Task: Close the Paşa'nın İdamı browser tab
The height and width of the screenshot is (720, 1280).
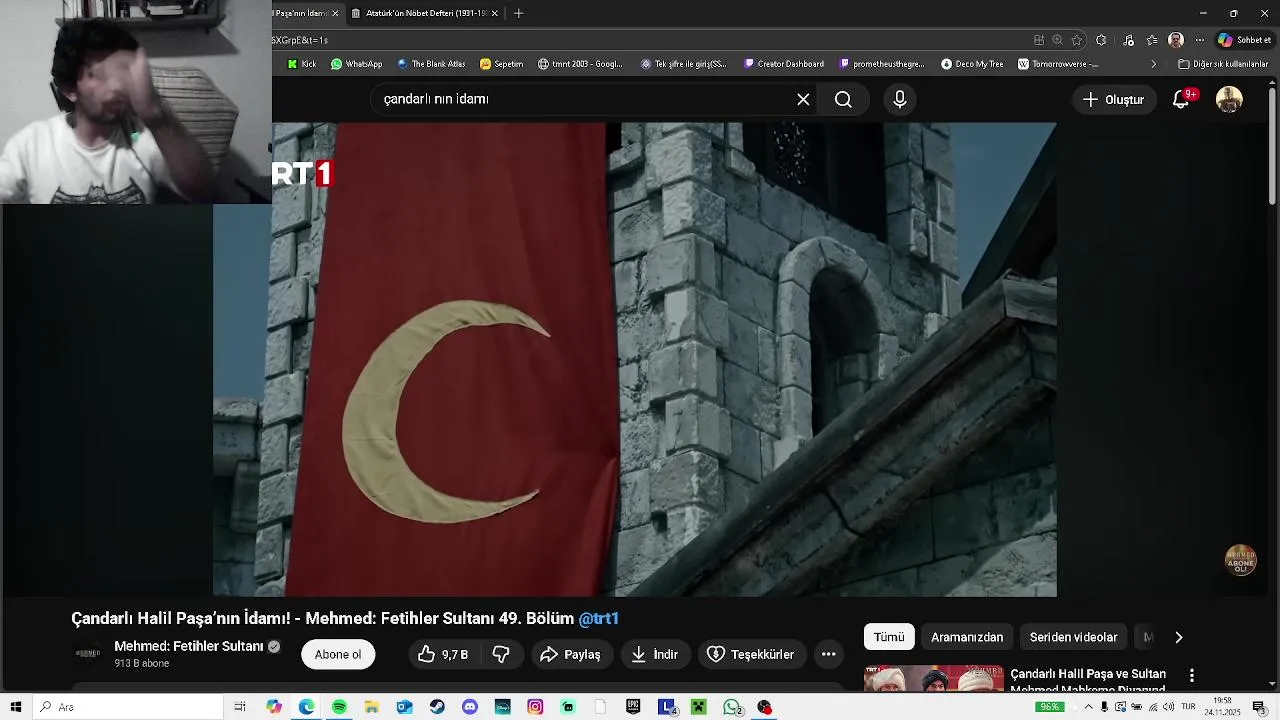Action: click(335, 13)
